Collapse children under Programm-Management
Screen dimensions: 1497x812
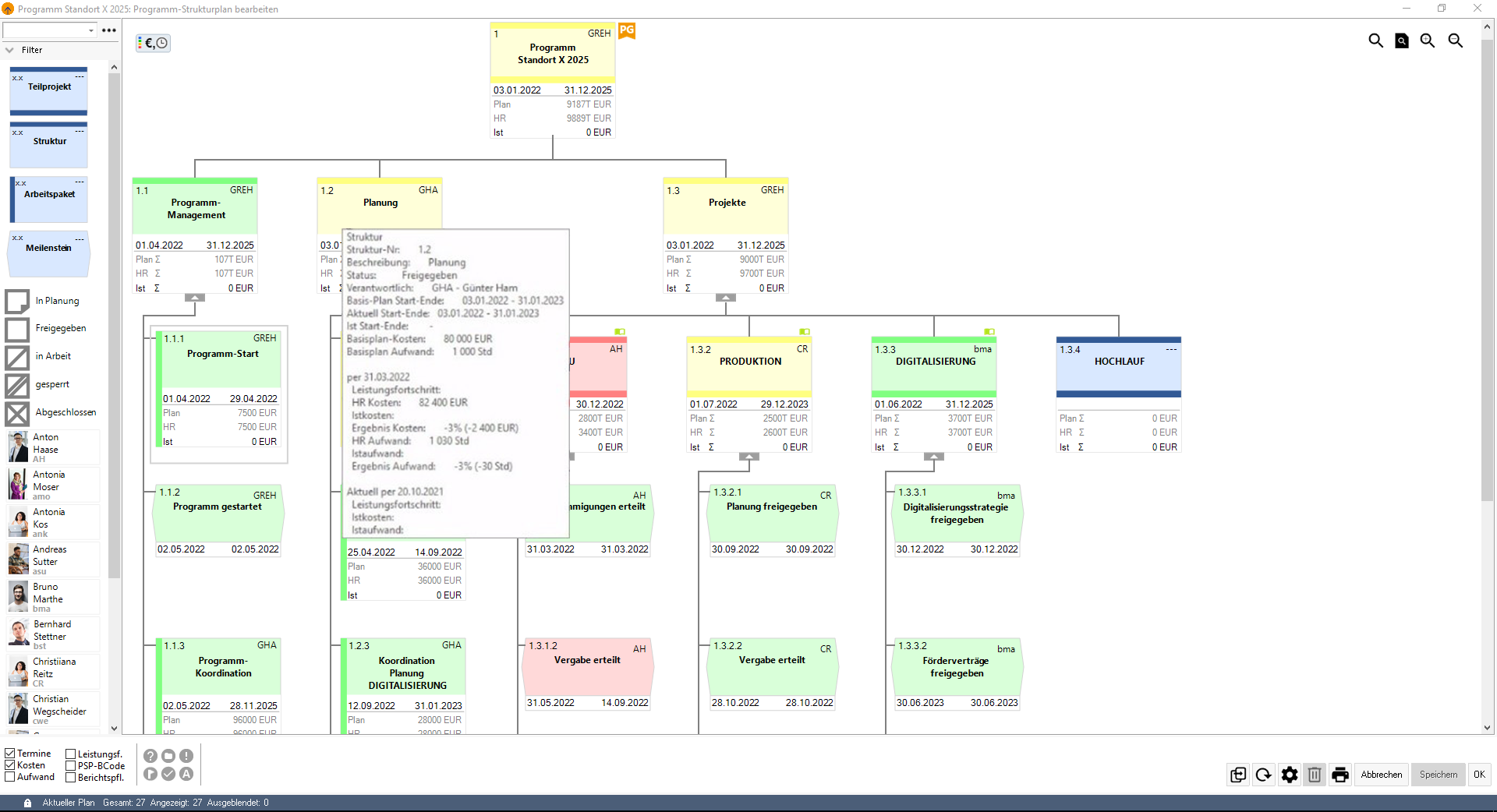click(x=195, y=298)
